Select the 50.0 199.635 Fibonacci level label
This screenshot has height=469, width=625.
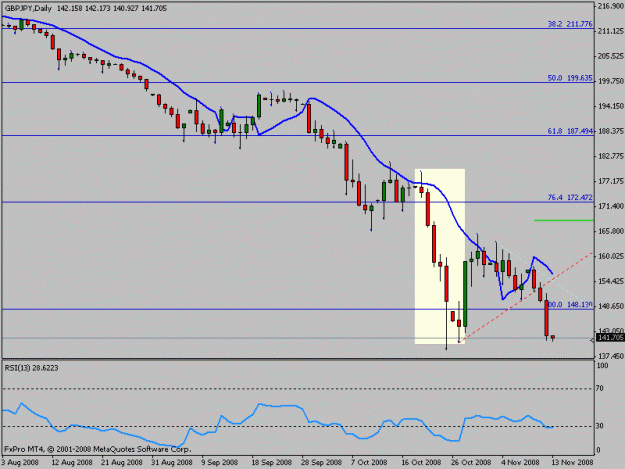click(x=570, y=78)
